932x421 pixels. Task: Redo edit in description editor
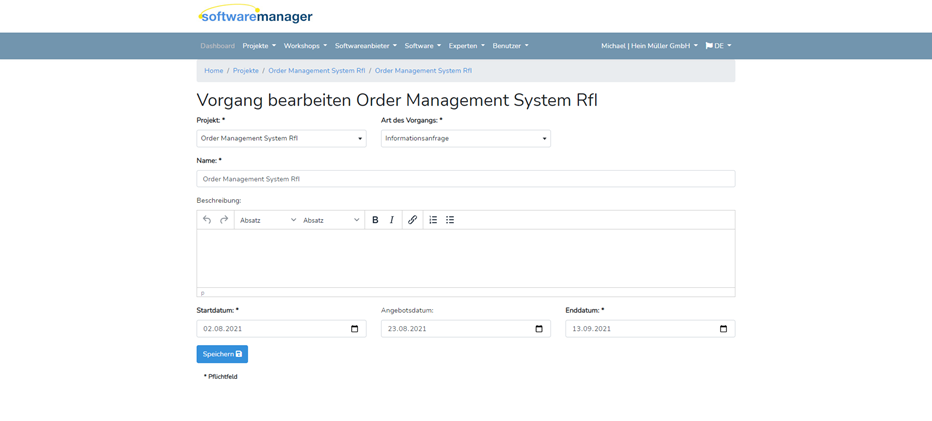coord(224,220)
